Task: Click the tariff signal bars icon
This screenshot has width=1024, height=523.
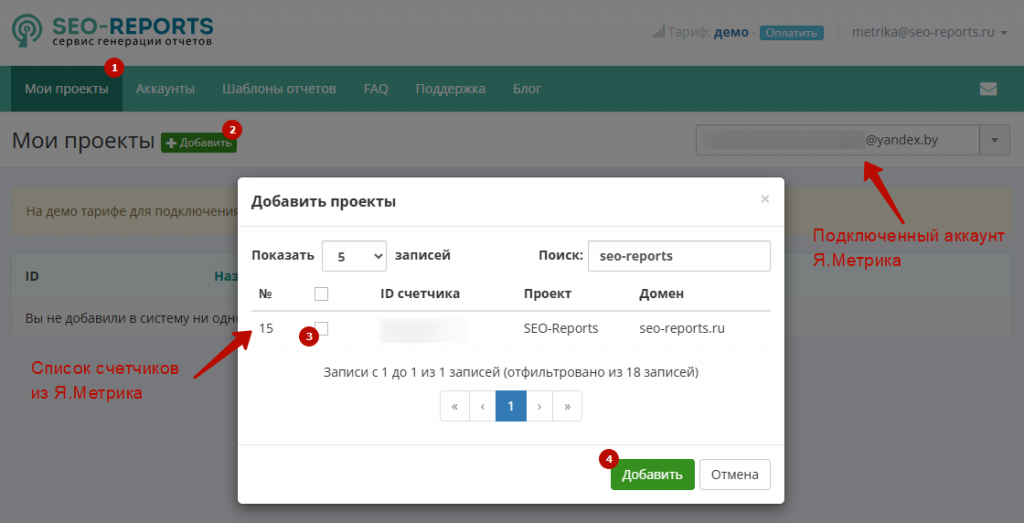Action: [658, 31]
